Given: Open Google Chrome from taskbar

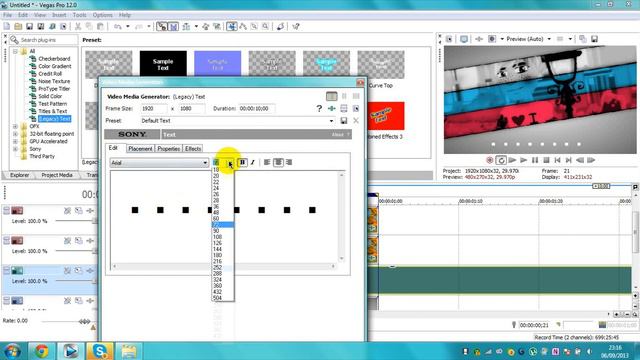Looking at the screenshot, I should 41,351.
